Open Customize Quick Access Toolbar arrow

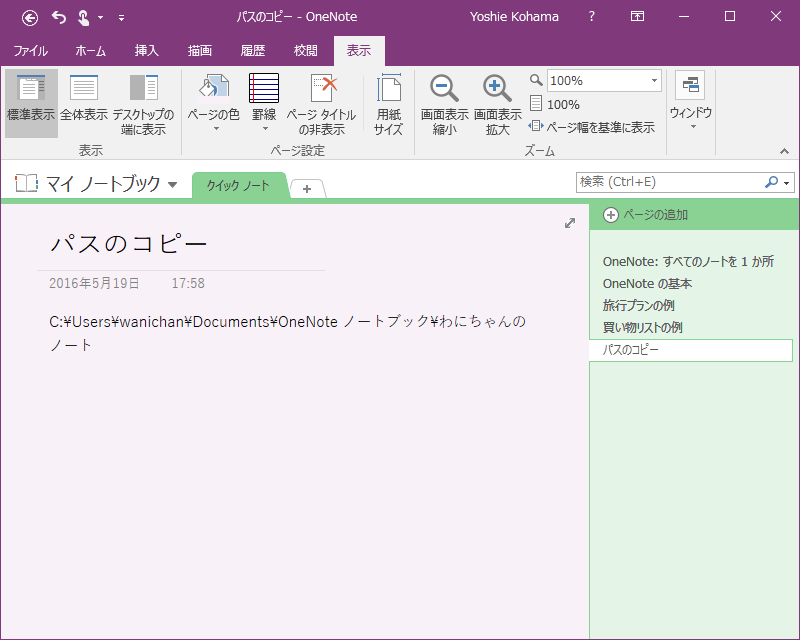[121, 18]
